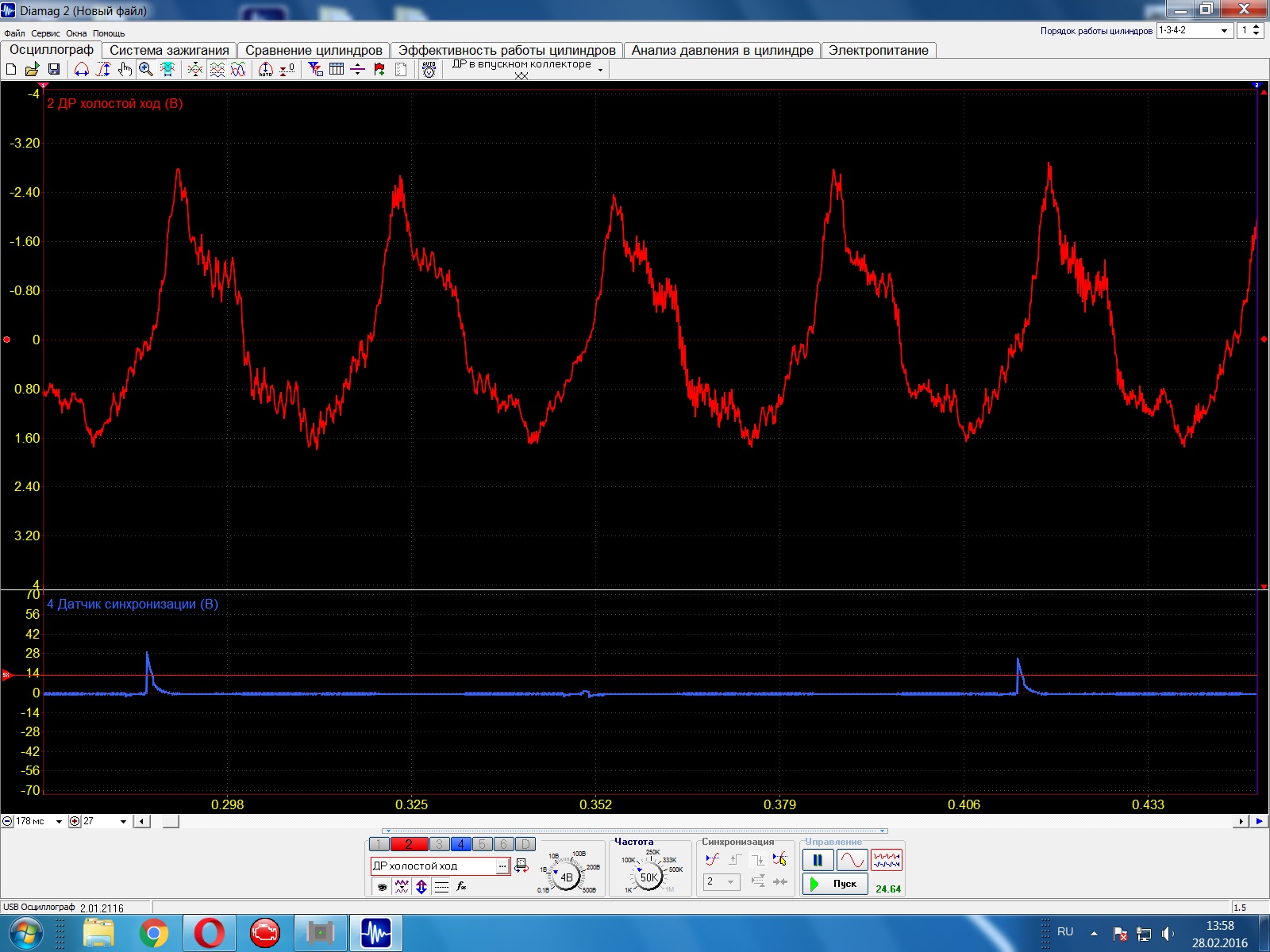Open the 178 мс time scale dropdown

59,821
